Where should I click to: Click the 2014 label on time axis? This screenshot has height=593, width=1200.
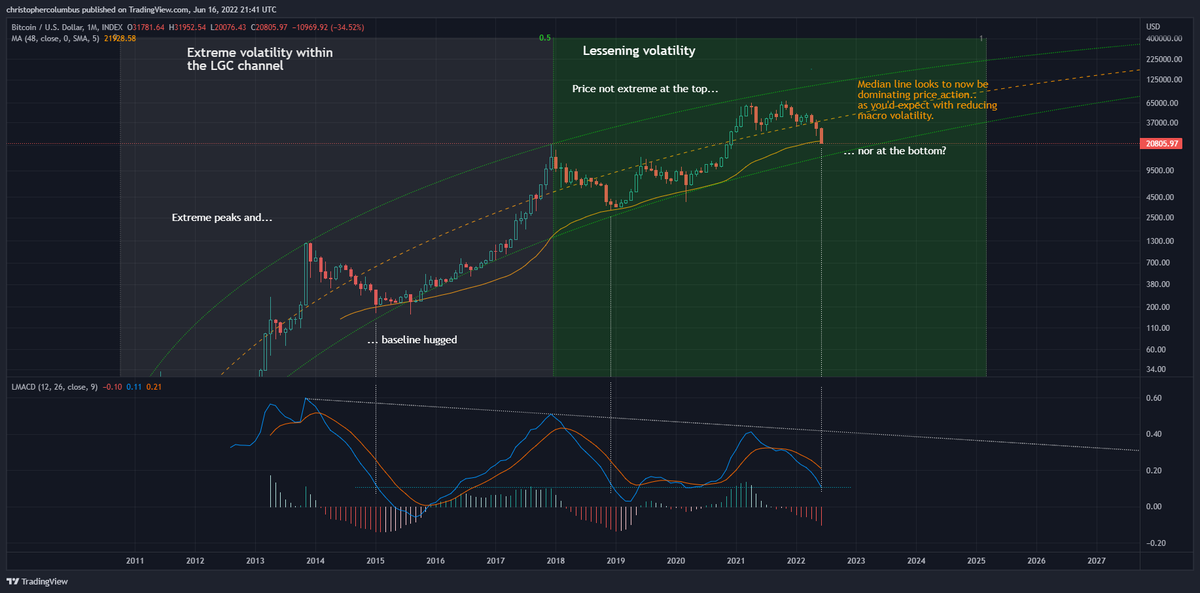[315, 561]
